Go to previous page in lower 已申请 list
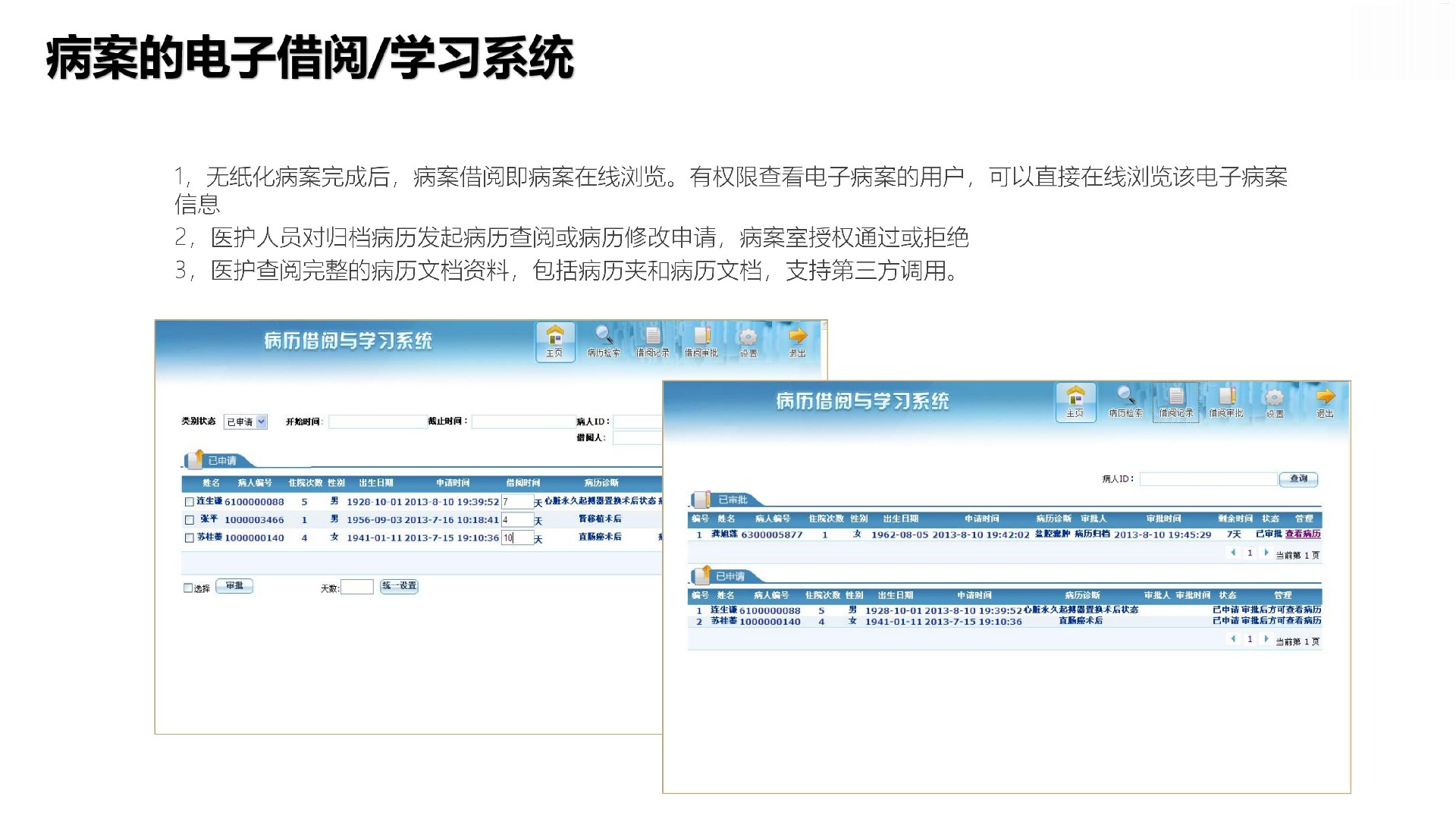 (1233, 640)
